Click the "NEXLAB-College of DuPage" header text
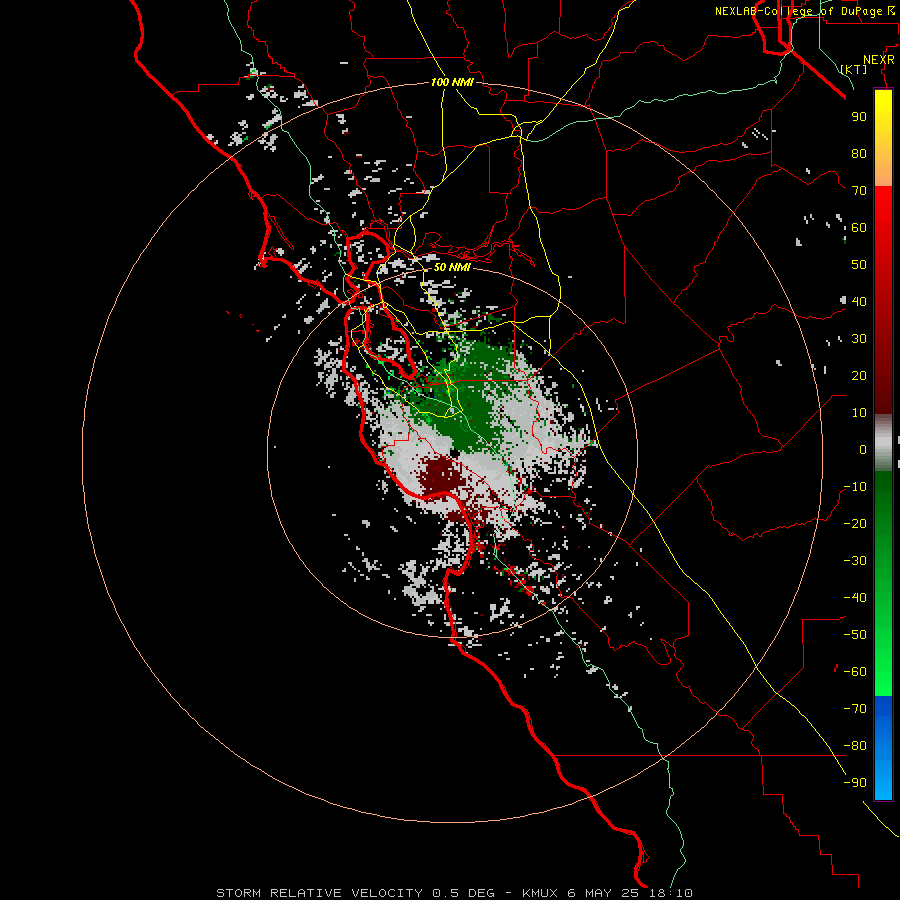The height and width of the screenshot is (900, 900). click(x=798, y=11)
